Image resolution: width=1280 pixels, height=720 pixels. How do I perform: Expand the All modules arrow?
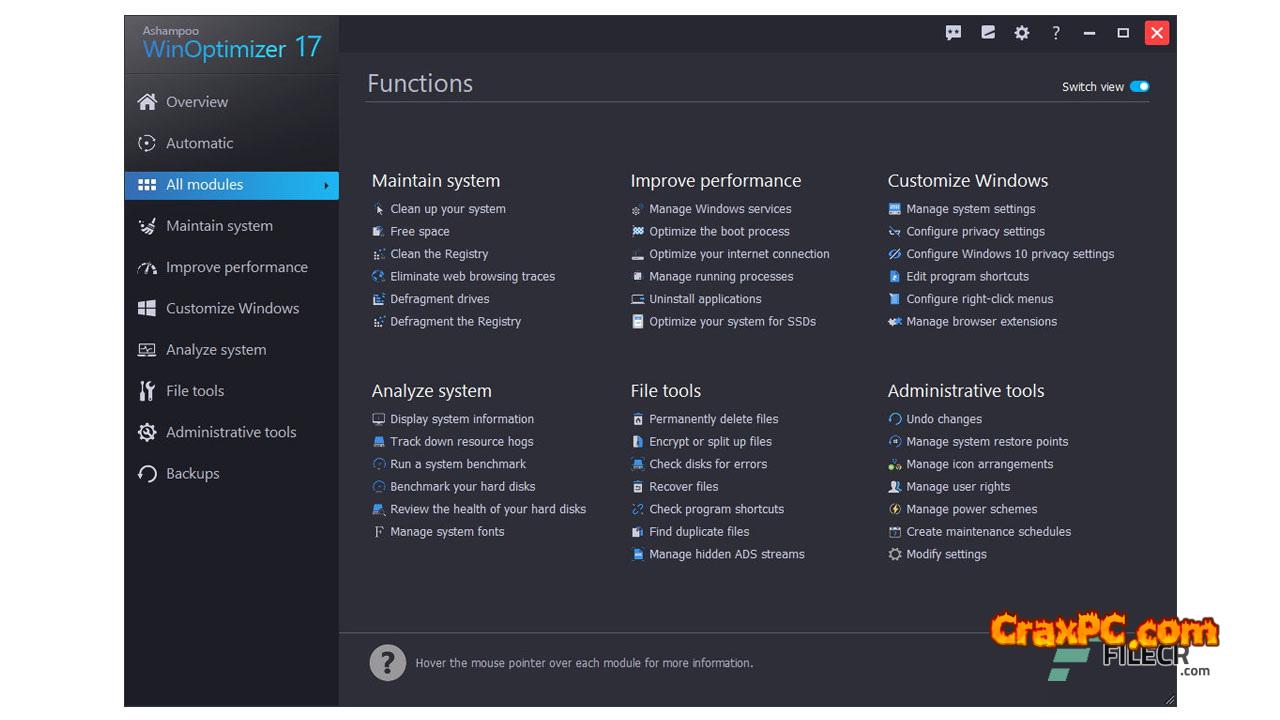[326, 185]
